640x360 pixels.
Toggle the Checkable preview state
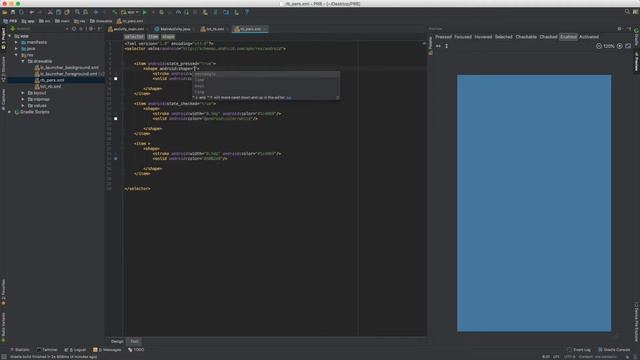point(526,37)
